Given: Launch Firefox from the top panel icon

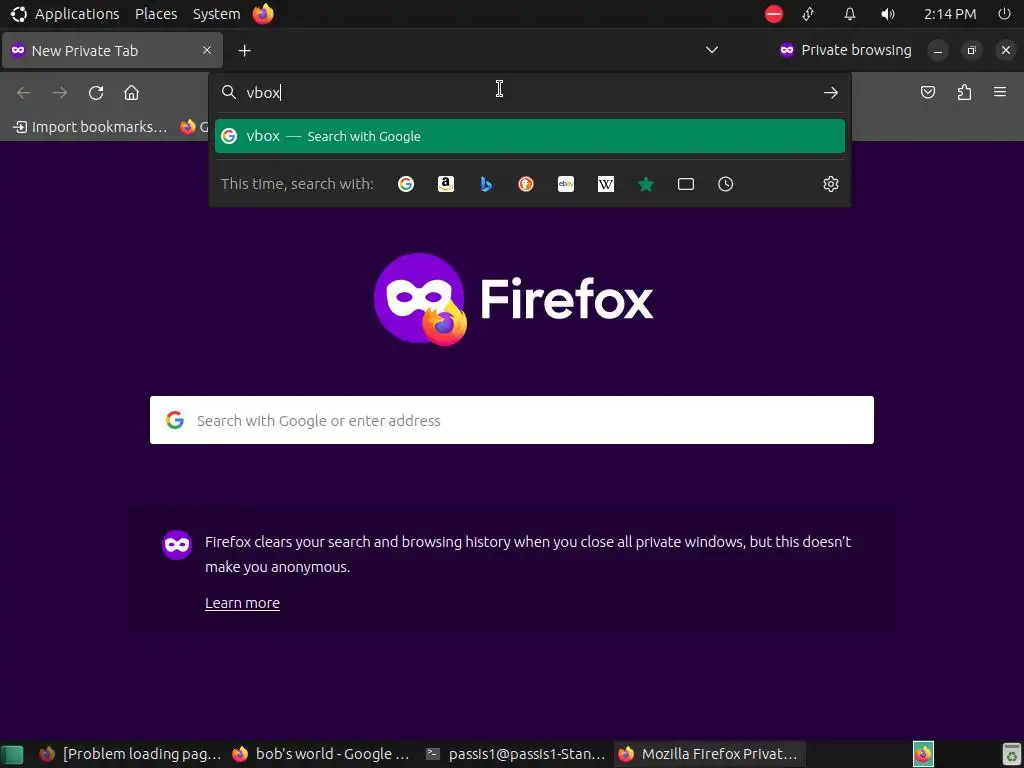Looking at the screenshot, I should (x=263, y=14).
